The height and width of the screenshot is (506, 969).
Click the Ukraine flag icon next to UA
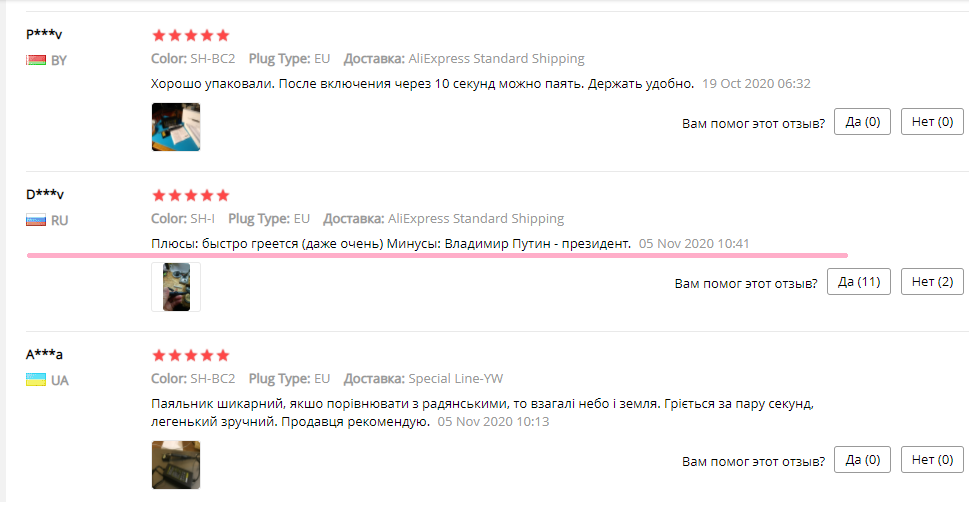pos(35,380)
